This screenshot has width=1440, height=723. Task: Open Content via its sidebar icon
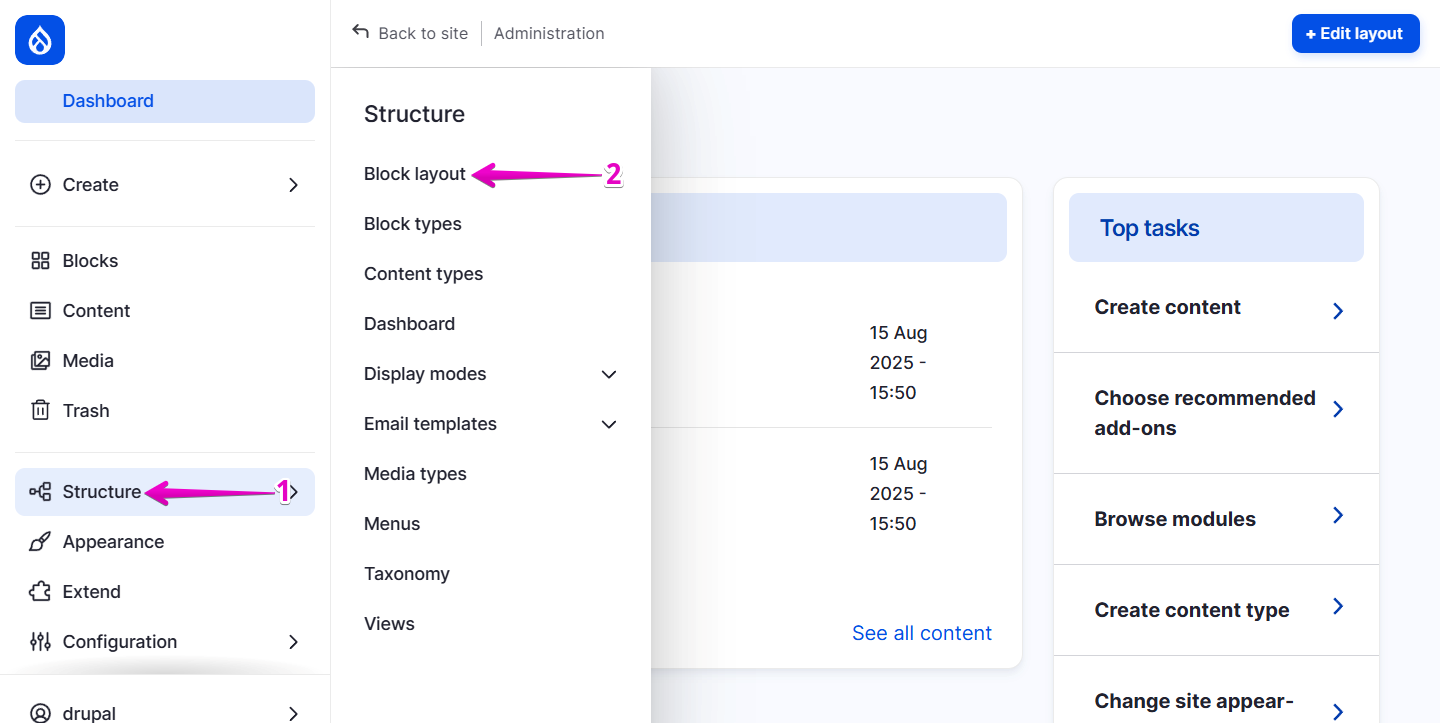pyautogui.click(x=40, y=310)
